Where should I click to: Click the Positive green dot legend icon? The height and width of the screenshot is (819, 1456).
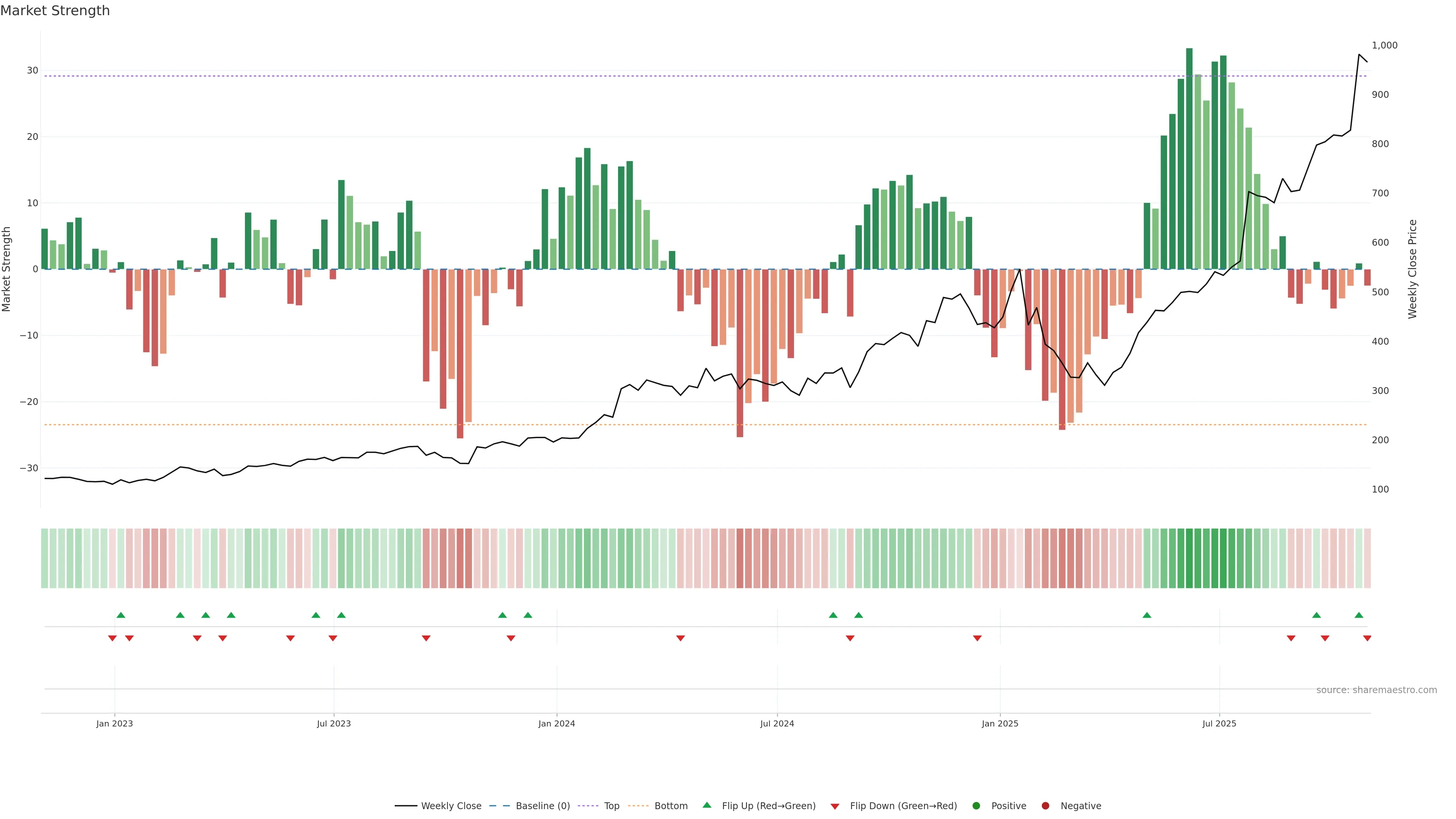976,806
